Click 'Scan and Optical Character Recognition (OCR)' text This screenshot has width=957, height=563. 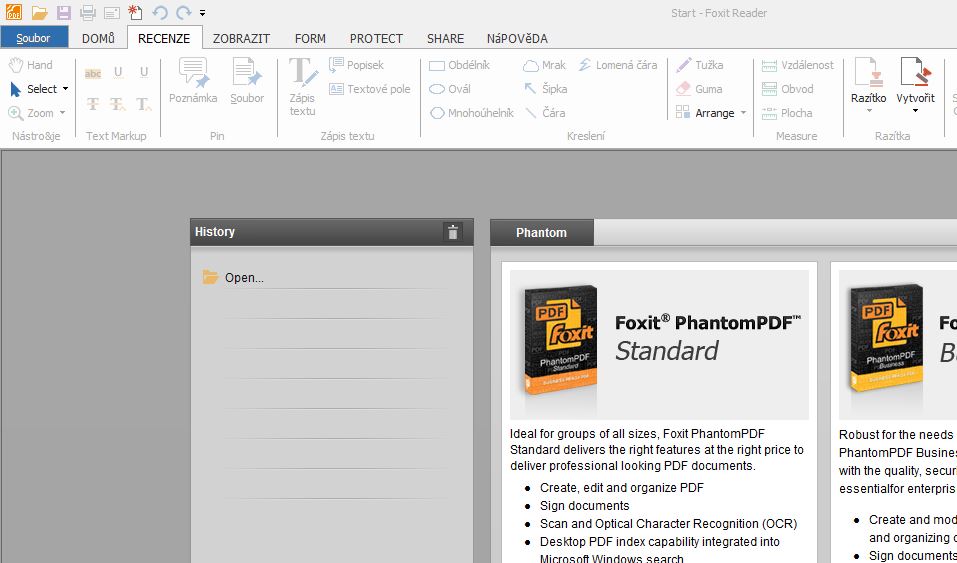(668, 524)
